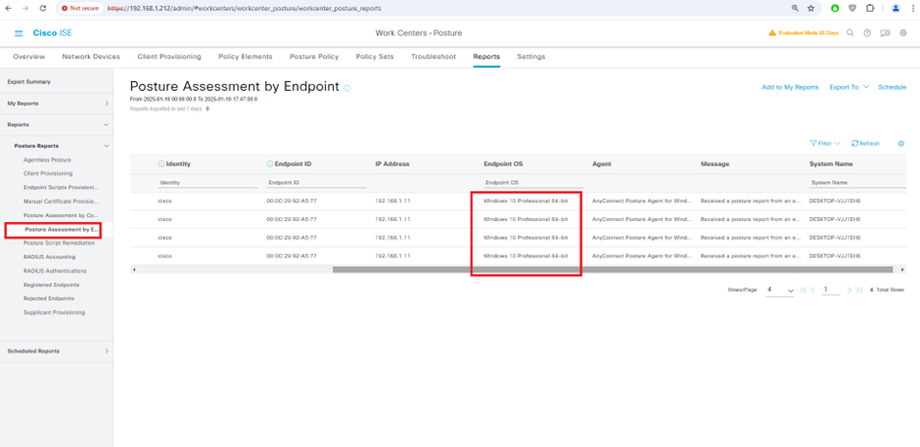Reload the page with browser refresh icon

pos(43,8)
